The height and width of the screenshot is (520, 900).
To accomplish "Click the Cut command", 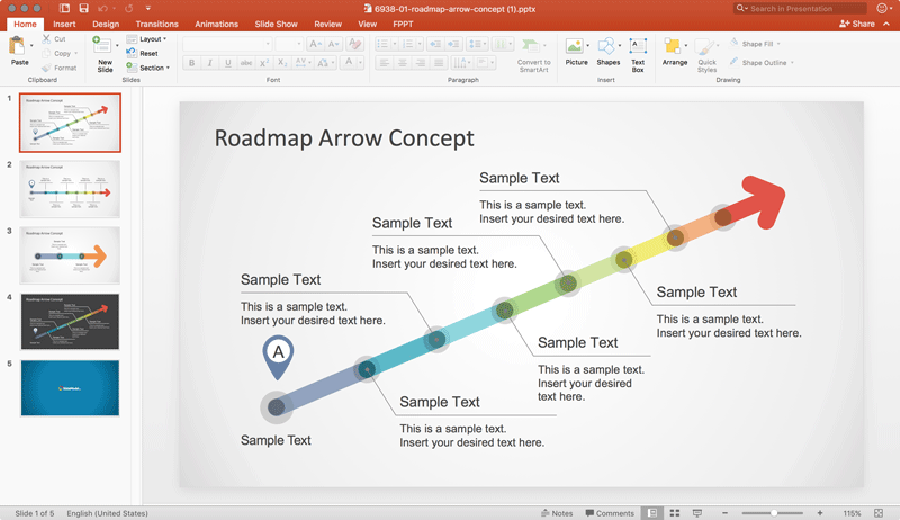I will 54,39.
